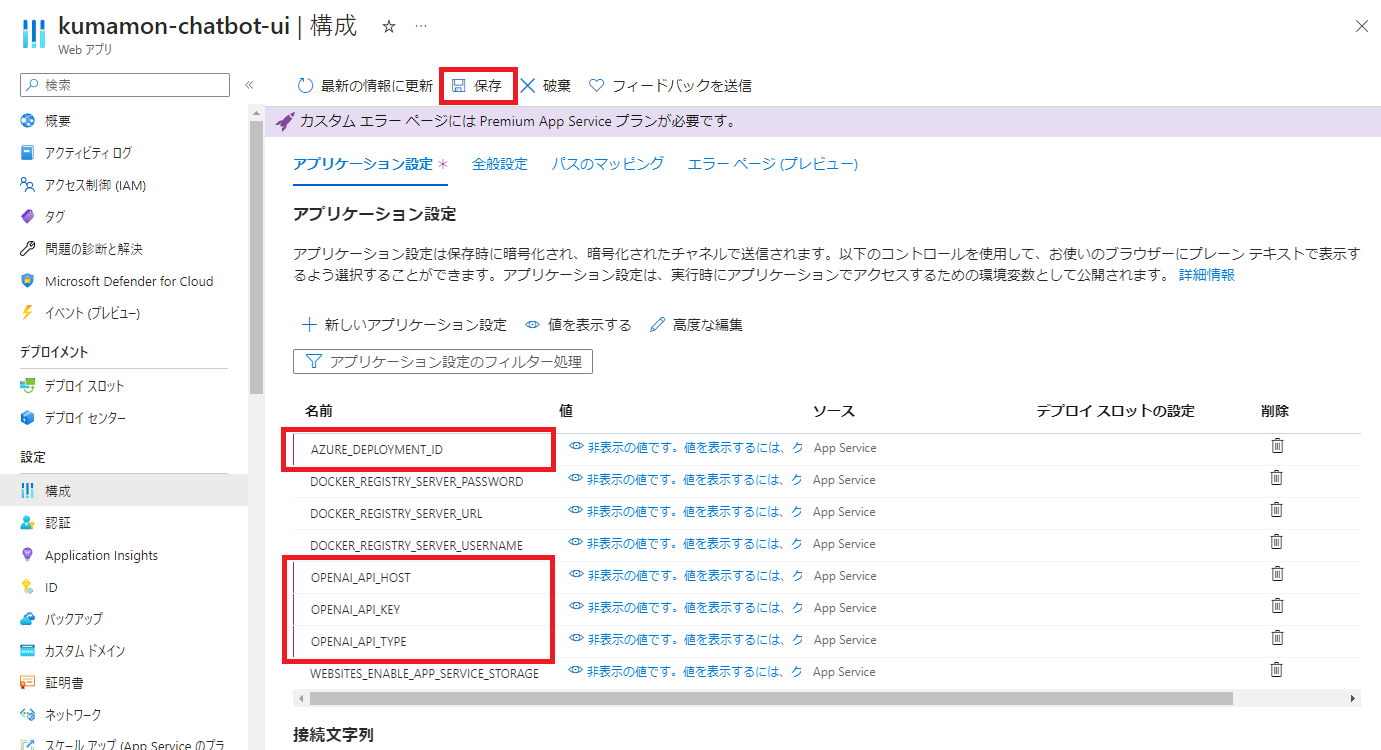Click trash icon for OPENAI_API_KEY row

(x=1276, y=606)
